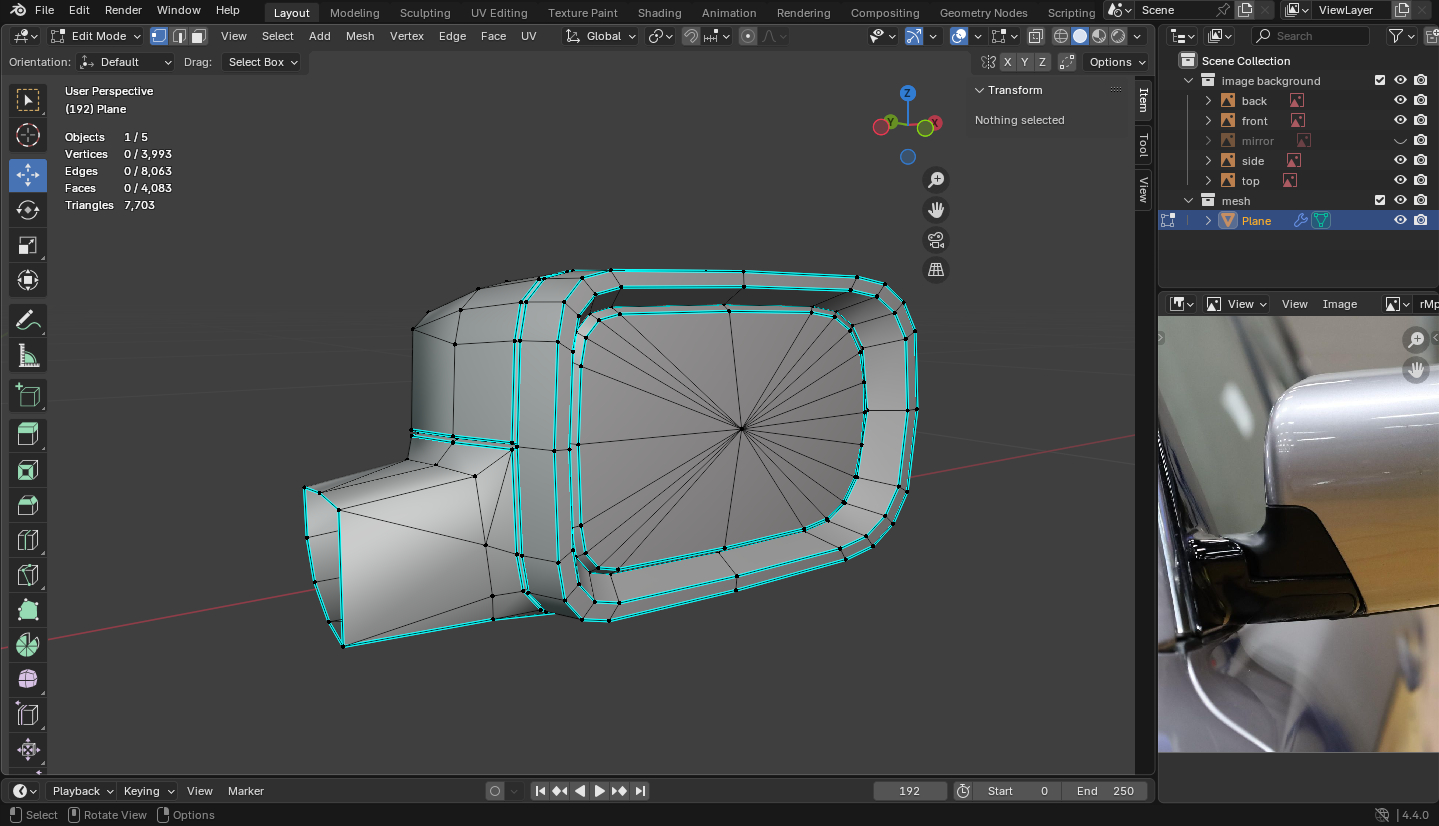Screen dimensions: 1439x826
Task: Select the Extrude Region tool
Action: tap(28, 434)
